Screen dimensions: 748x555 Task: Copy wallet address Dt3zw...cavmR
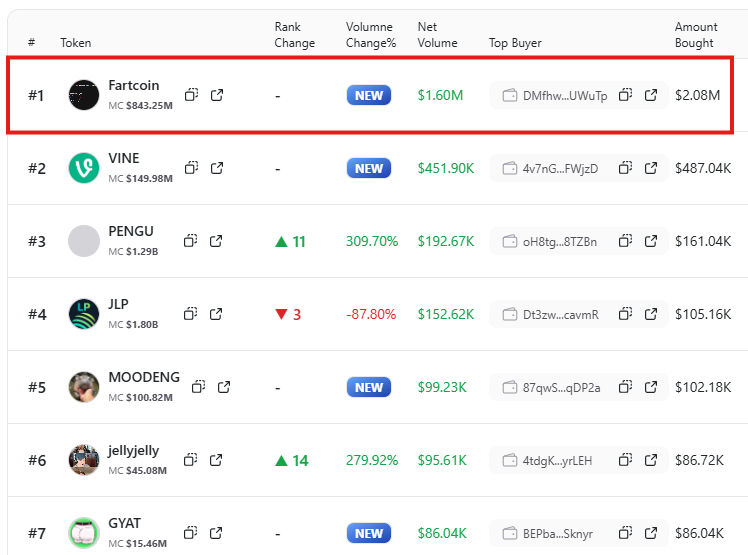[625, 314]
